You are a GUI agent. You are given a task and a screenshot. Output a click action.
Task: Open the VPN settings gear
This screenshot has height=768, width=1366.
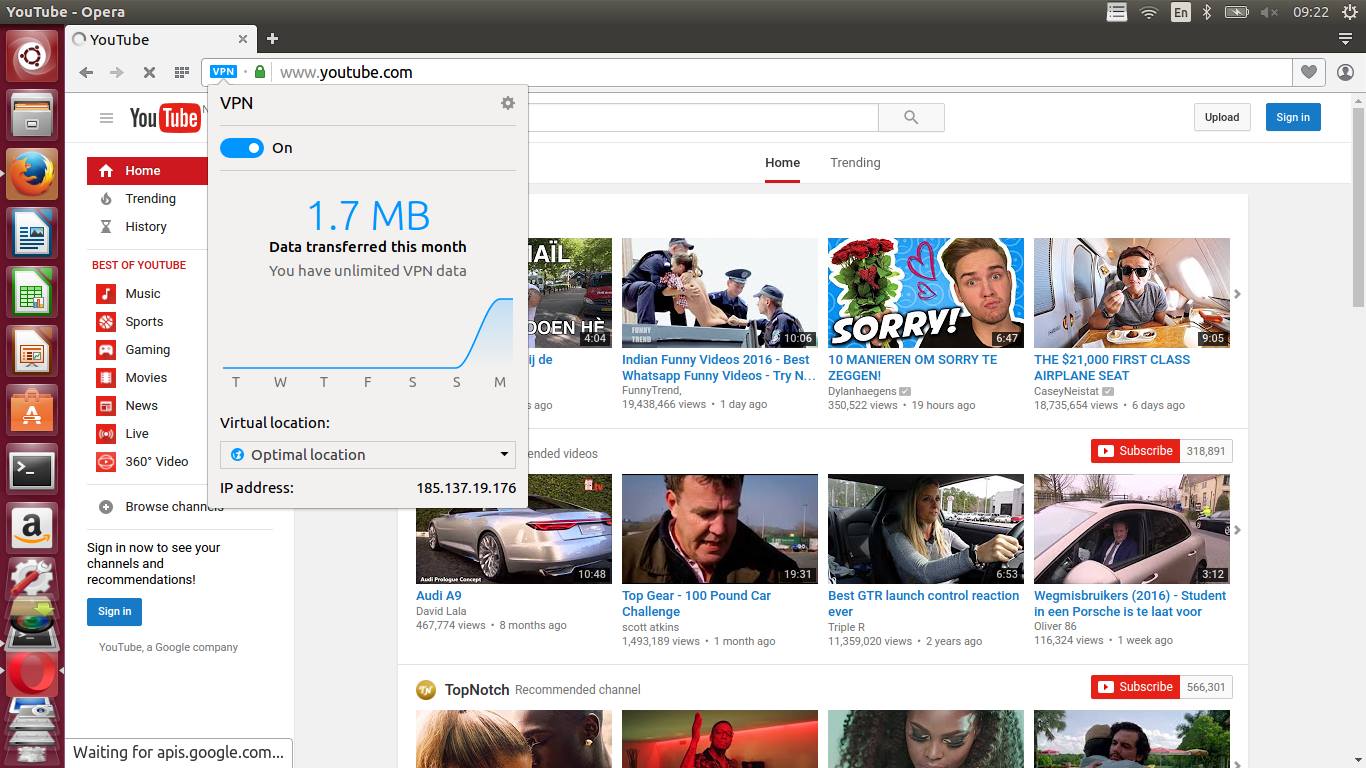point(508,103)
